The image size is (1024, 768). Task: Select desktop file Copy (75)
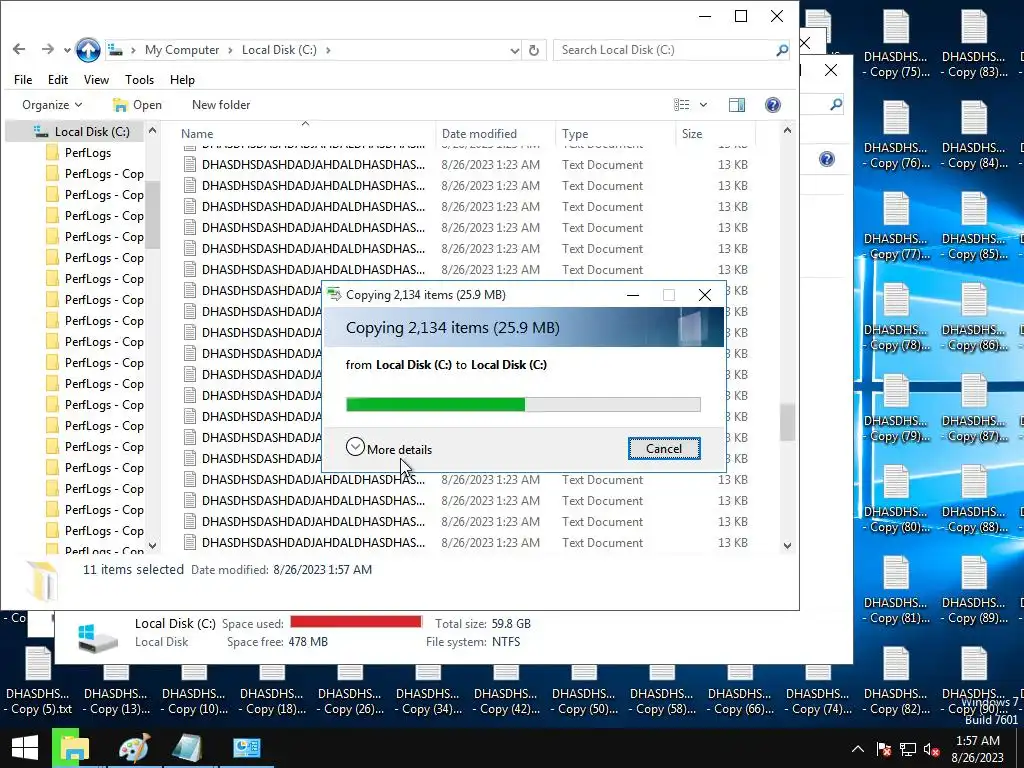point(896,45)
